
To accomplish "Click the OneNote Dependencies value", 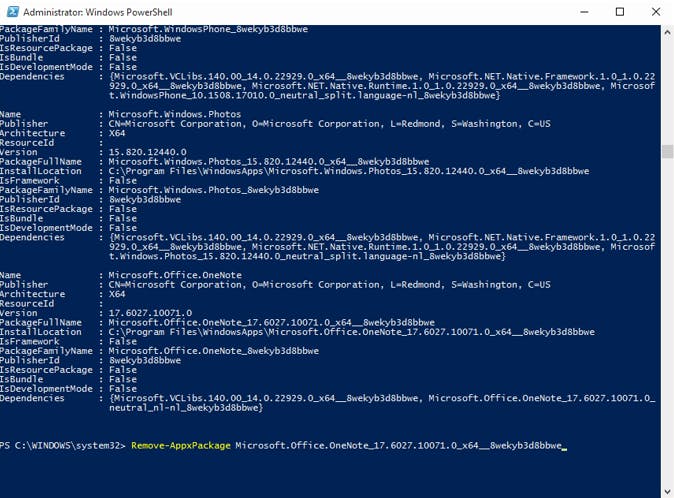I will point(382,403).
